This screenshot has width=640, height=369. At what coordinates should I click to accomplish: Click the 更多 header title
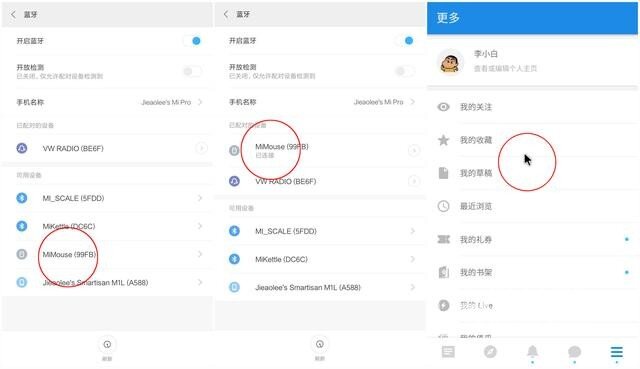coord(448,18)
